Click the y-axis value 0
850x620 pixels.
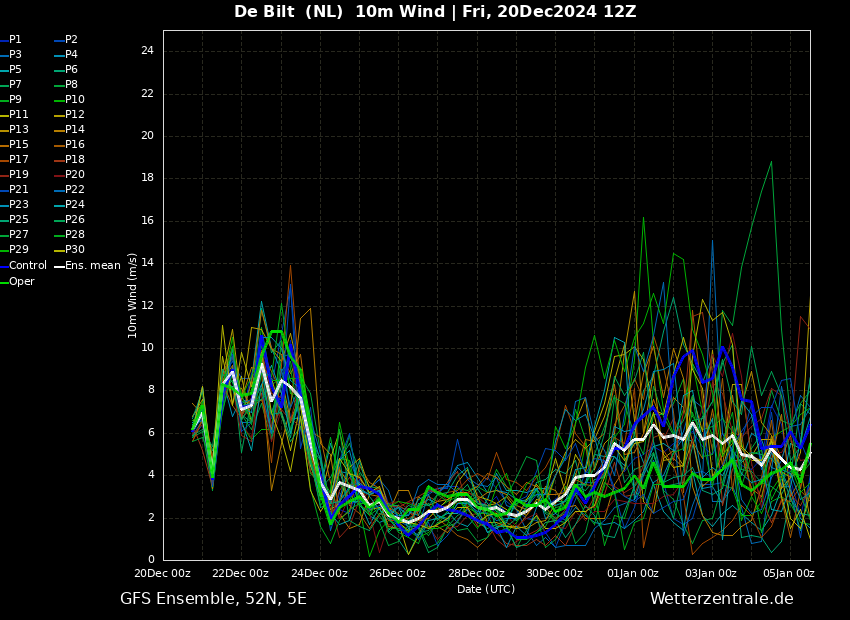coord(151,560)
